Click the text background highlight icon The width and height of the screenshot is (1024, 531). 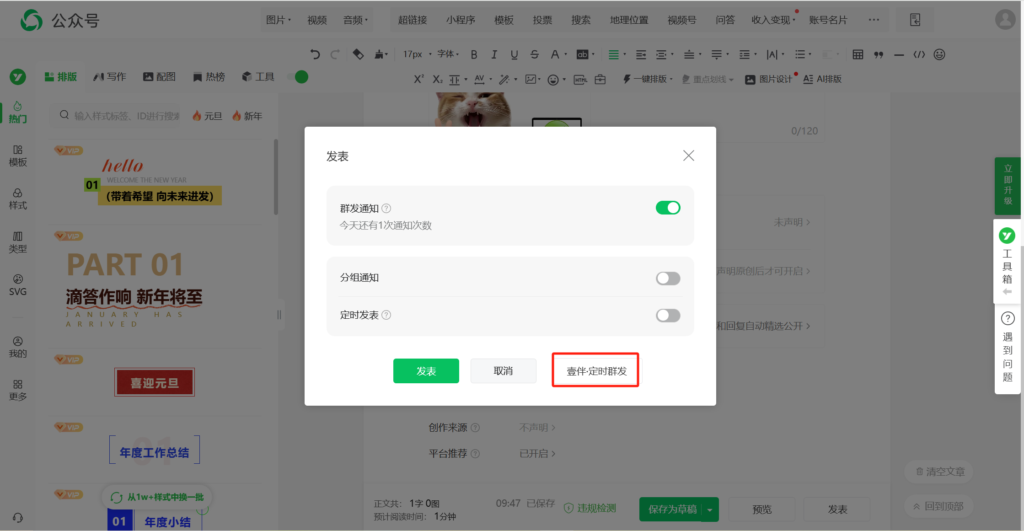582,55
